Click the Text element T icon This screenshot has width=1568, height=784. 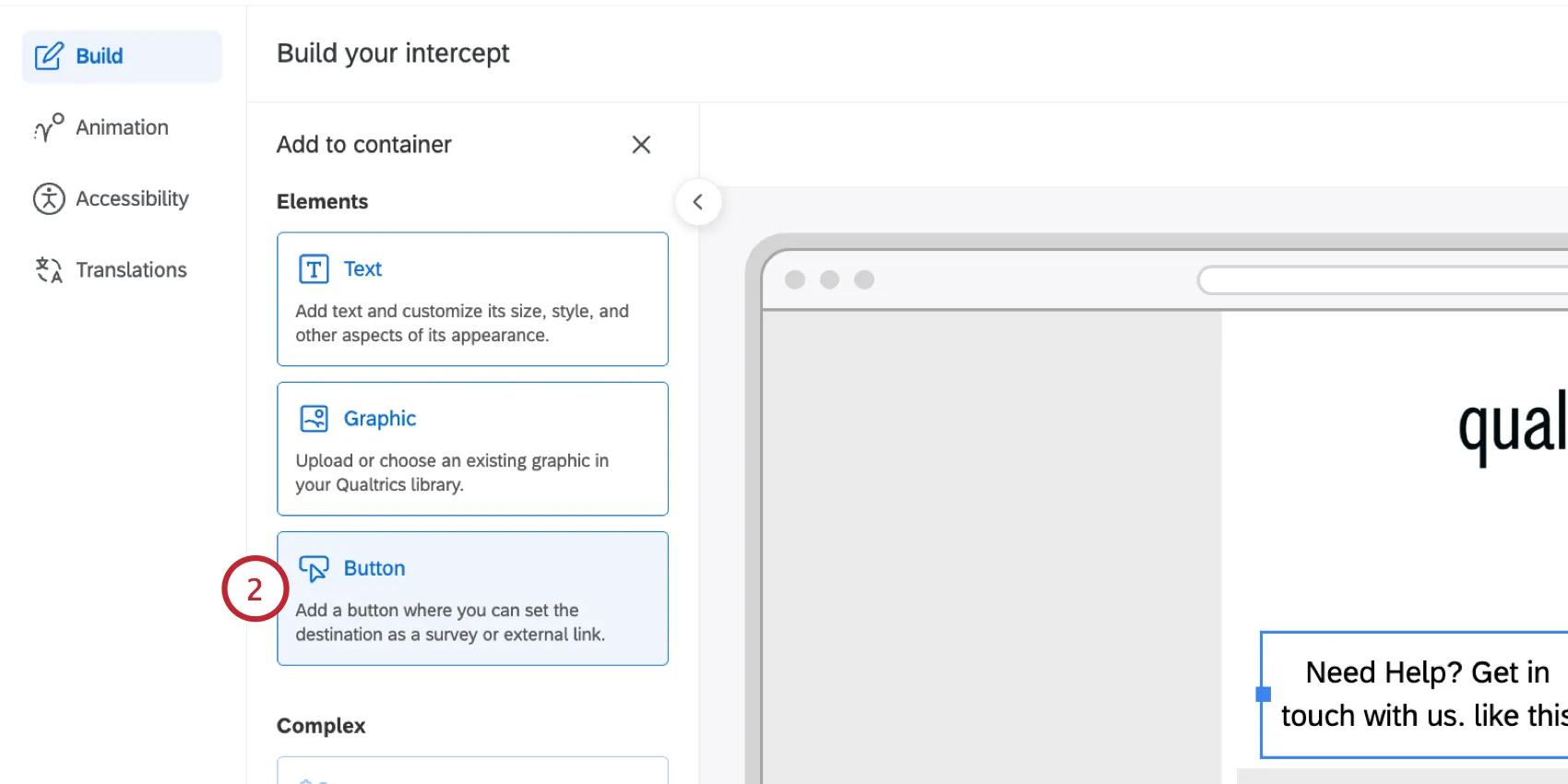(314, 268)
